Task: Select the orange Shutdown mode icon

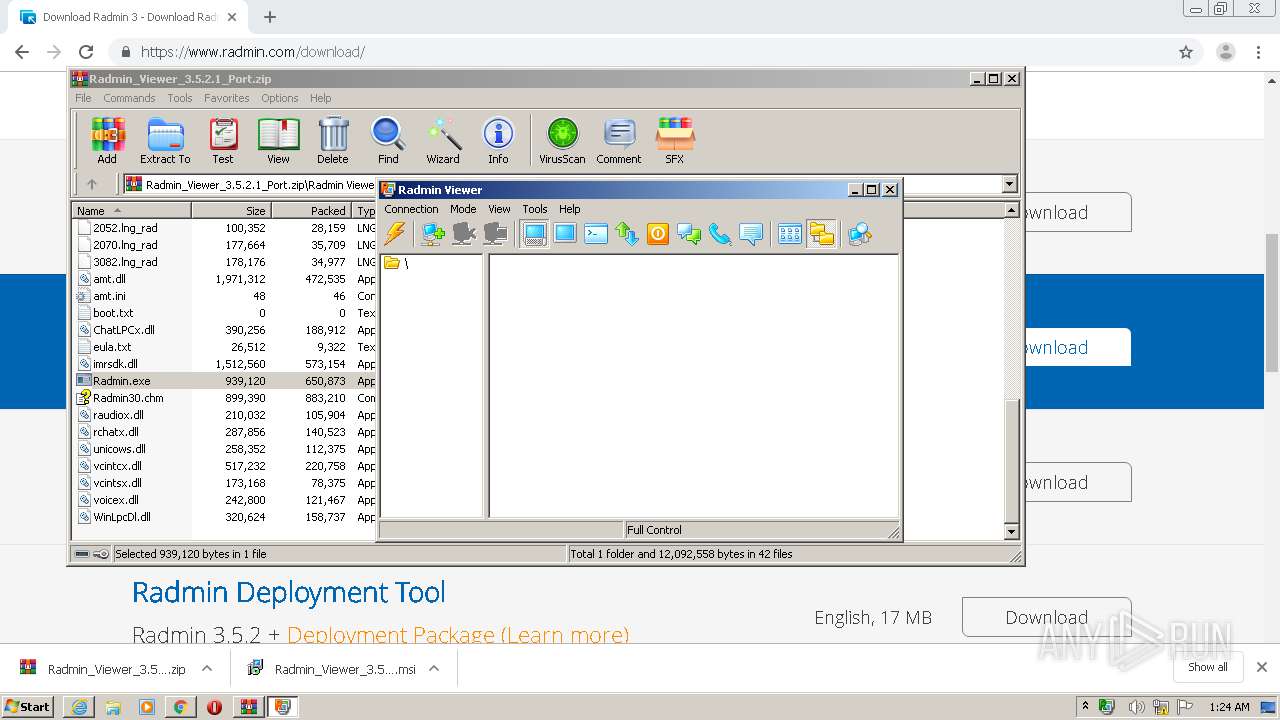Action: [x=658, y=234]
